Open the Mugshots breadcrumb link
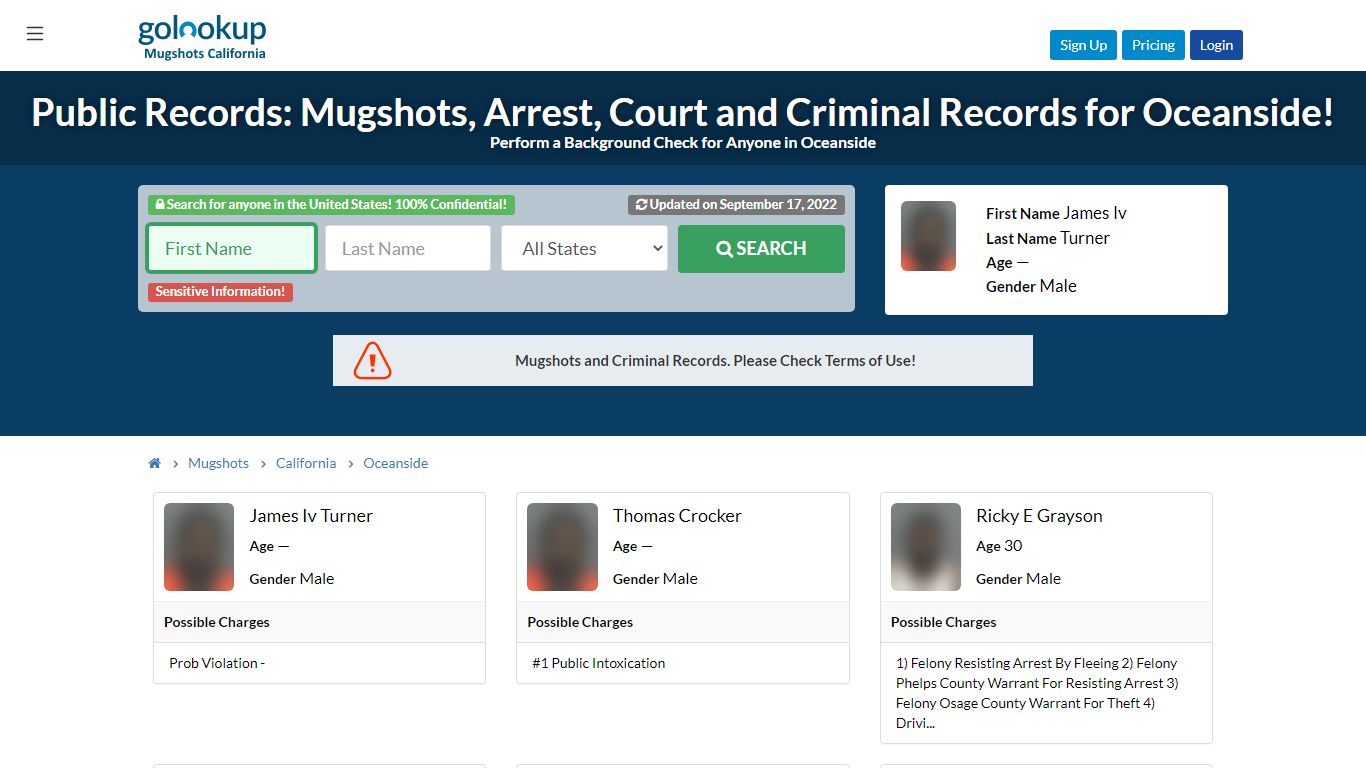1366x768 pixels. click(218, 463)
